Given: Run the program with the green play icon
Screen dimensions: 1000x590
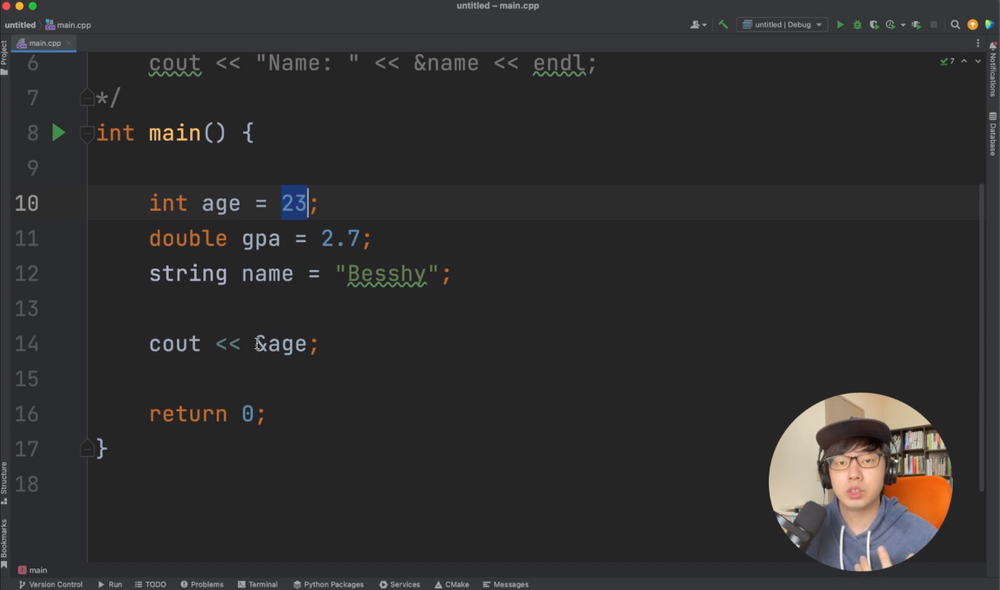Looking at the screenshot, I should pyautogui.click(x=841, y=25).
